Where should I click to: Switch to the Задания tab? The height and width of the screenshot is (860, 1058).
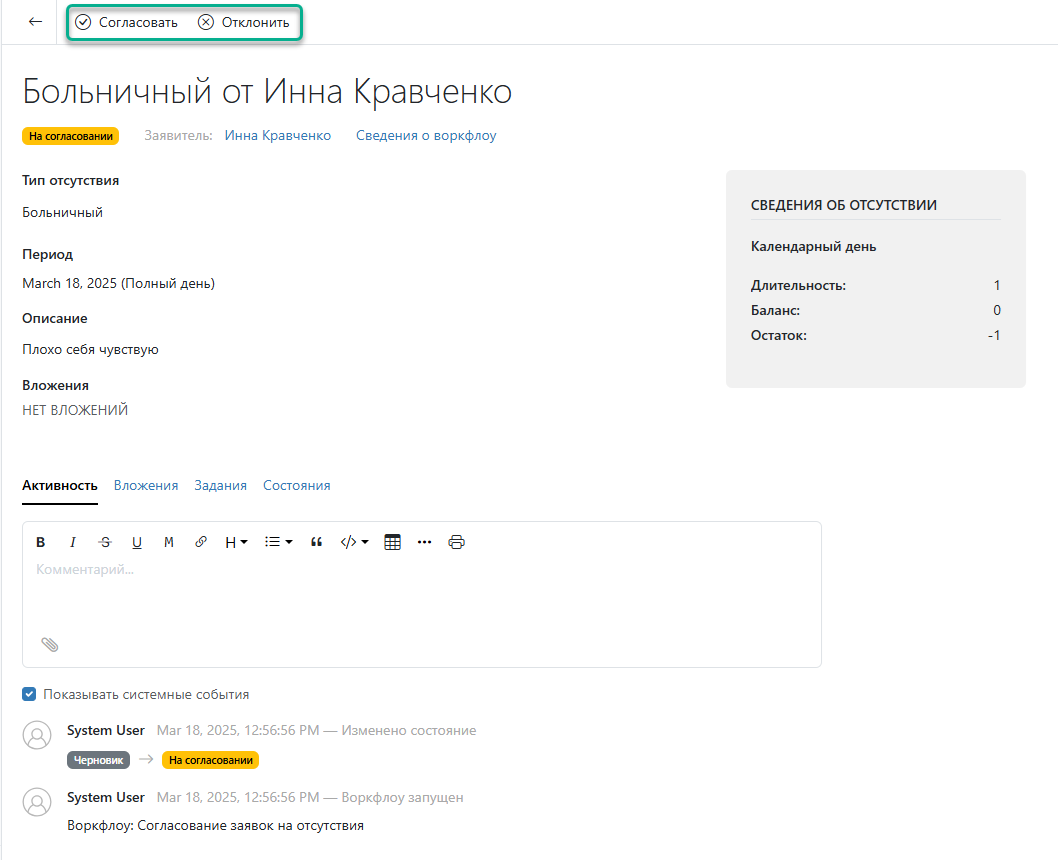[x=221, y=486]
